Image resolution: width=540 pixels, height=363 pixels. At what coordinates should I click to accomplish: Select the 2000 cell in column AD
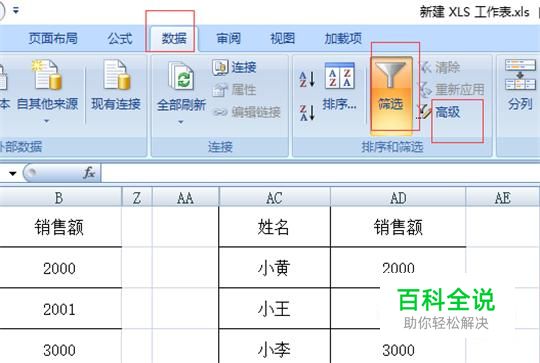pyautogui.click(x=398, y=268)
